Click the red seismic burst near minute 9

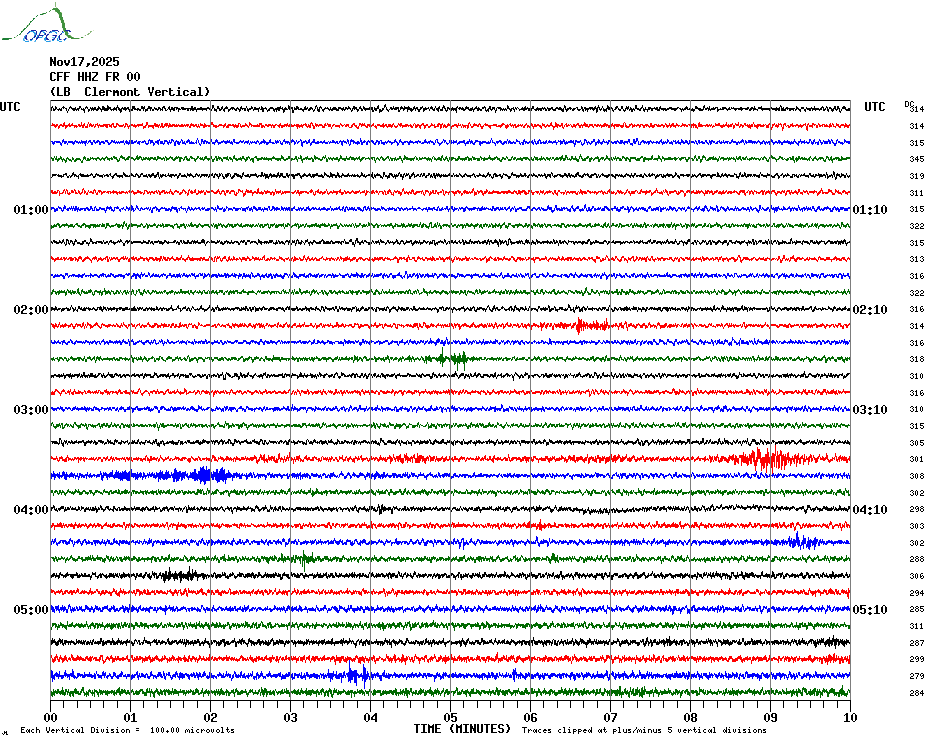771,459
